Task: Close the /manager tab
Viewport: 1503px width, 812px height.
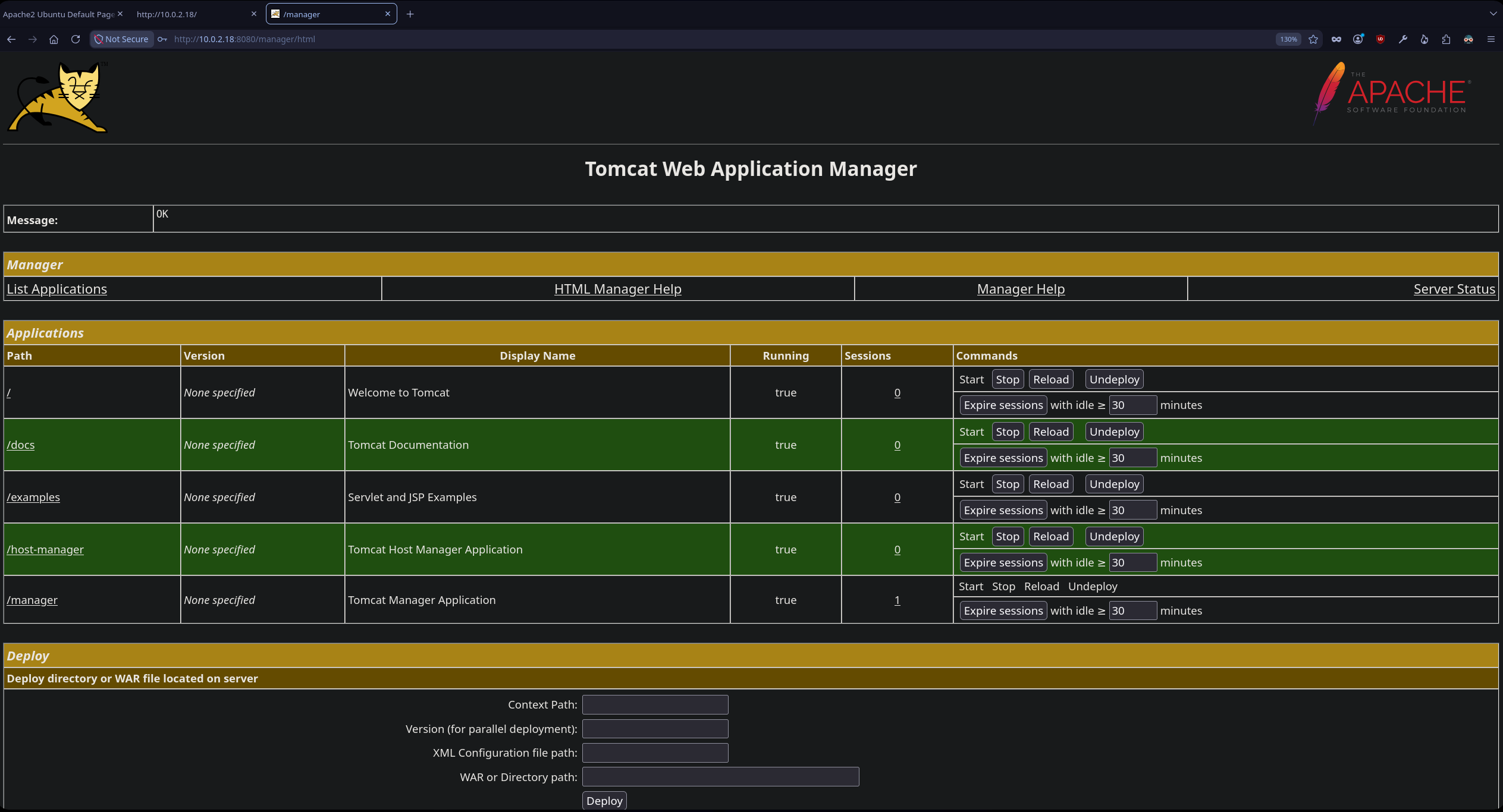Action: coord(388,14)
